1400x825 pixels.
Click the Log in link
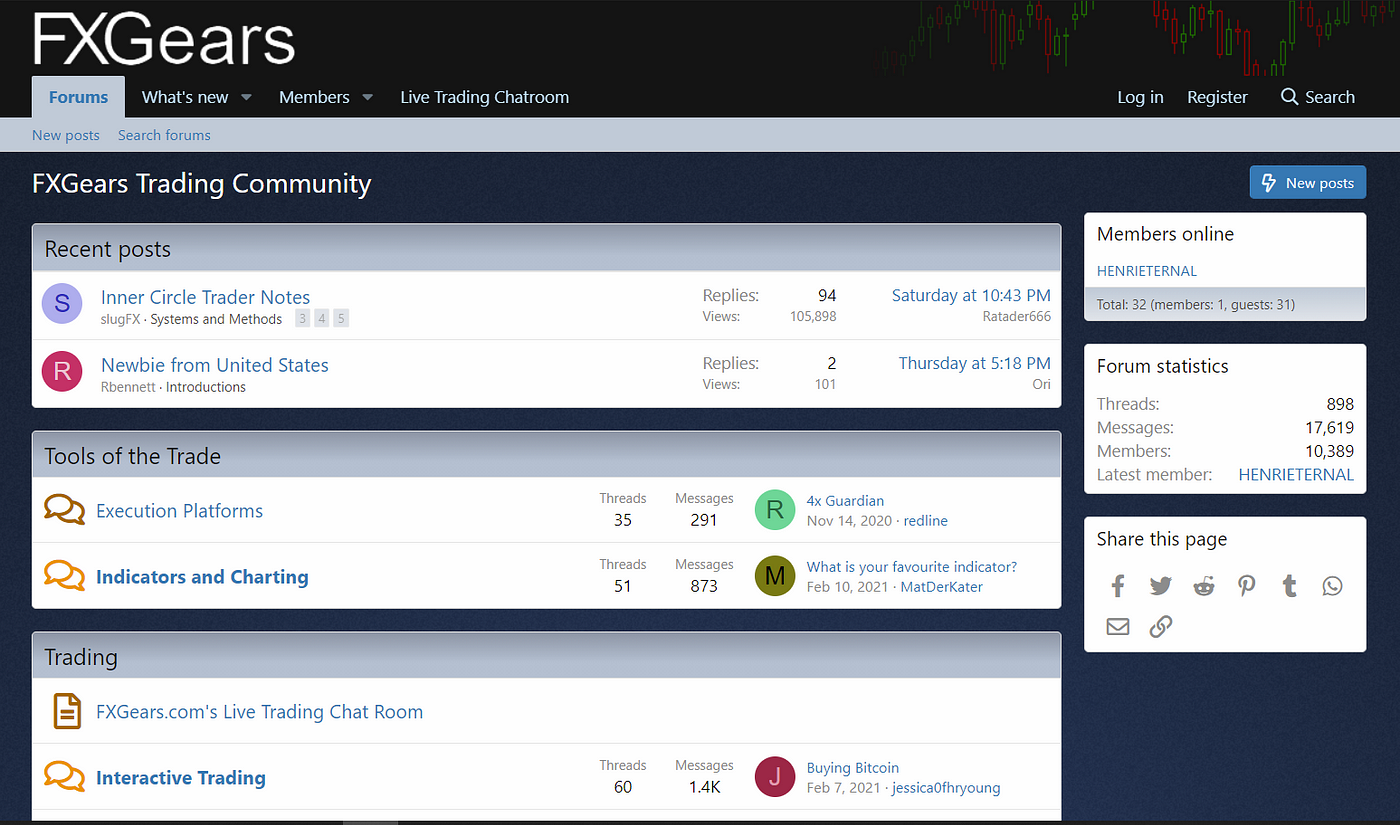(x=1140, y=97)
